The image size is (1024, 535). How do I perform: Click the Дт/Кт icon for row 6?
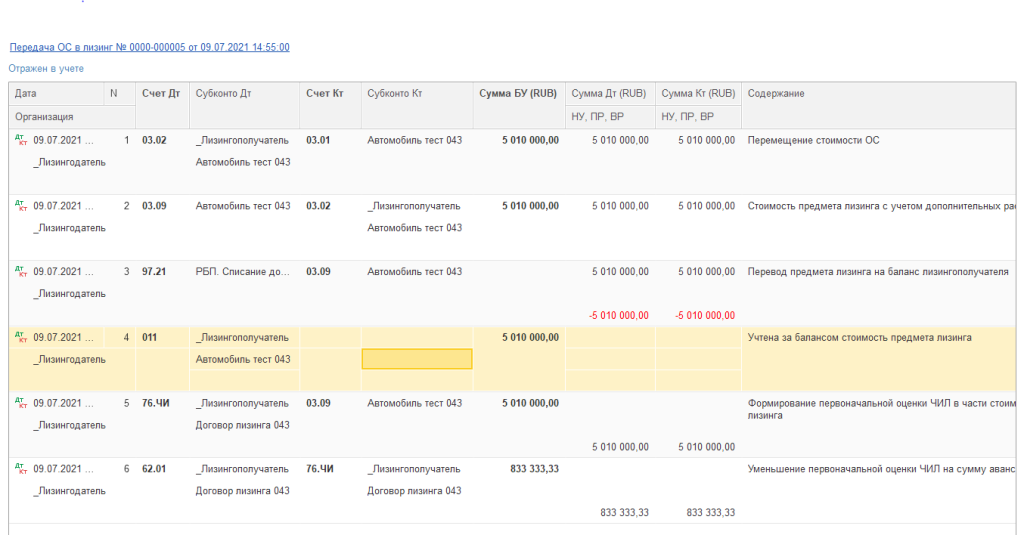coord(20,469)
